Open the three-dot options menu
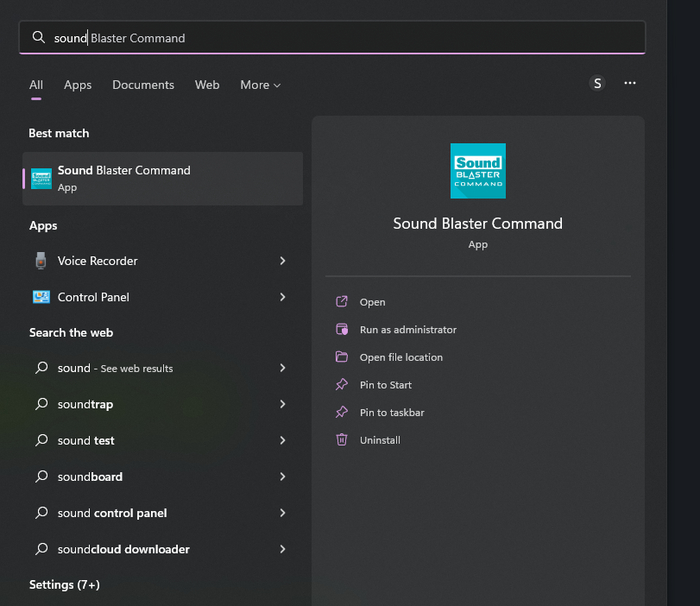This screenshot has height=606, width=700. (x=630, y=84)
